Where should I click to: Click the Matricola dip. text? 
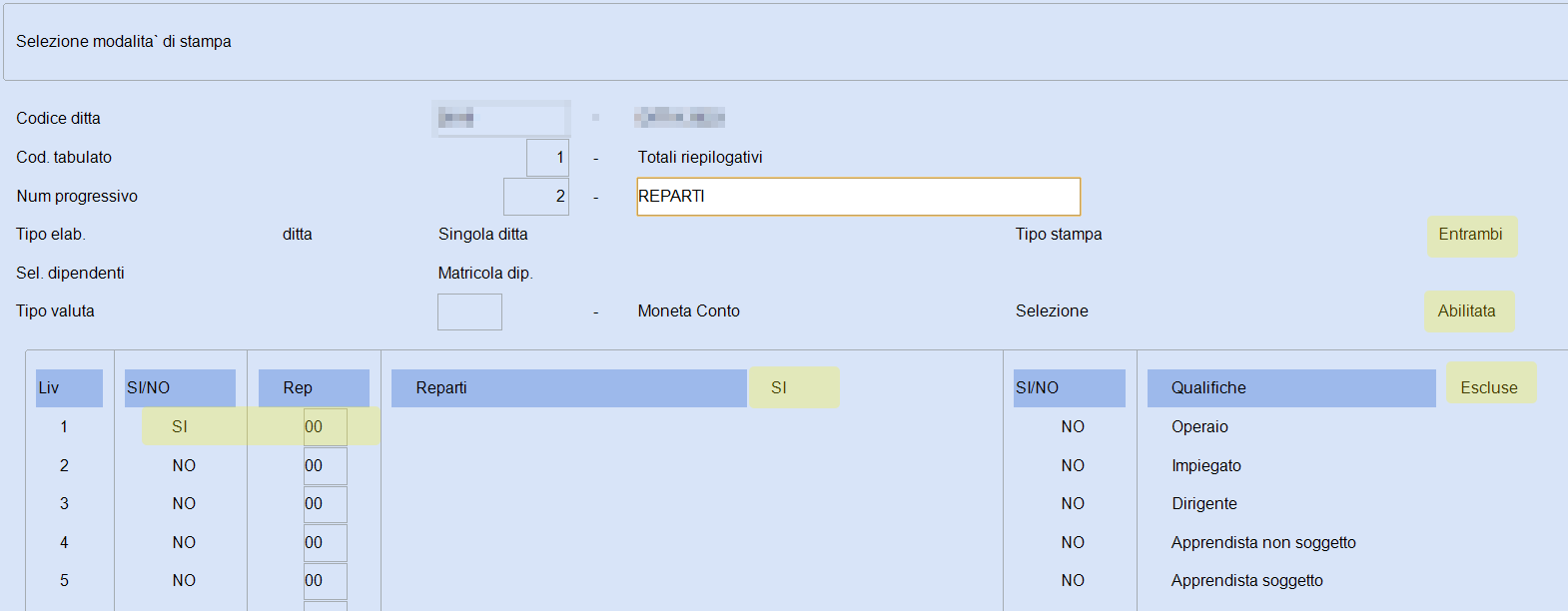[485, 274]
